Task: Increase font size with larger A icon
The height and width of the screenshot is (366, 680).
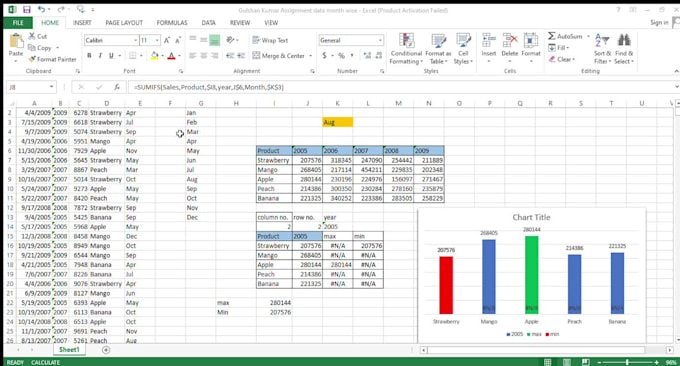Action: click(167, 40)
